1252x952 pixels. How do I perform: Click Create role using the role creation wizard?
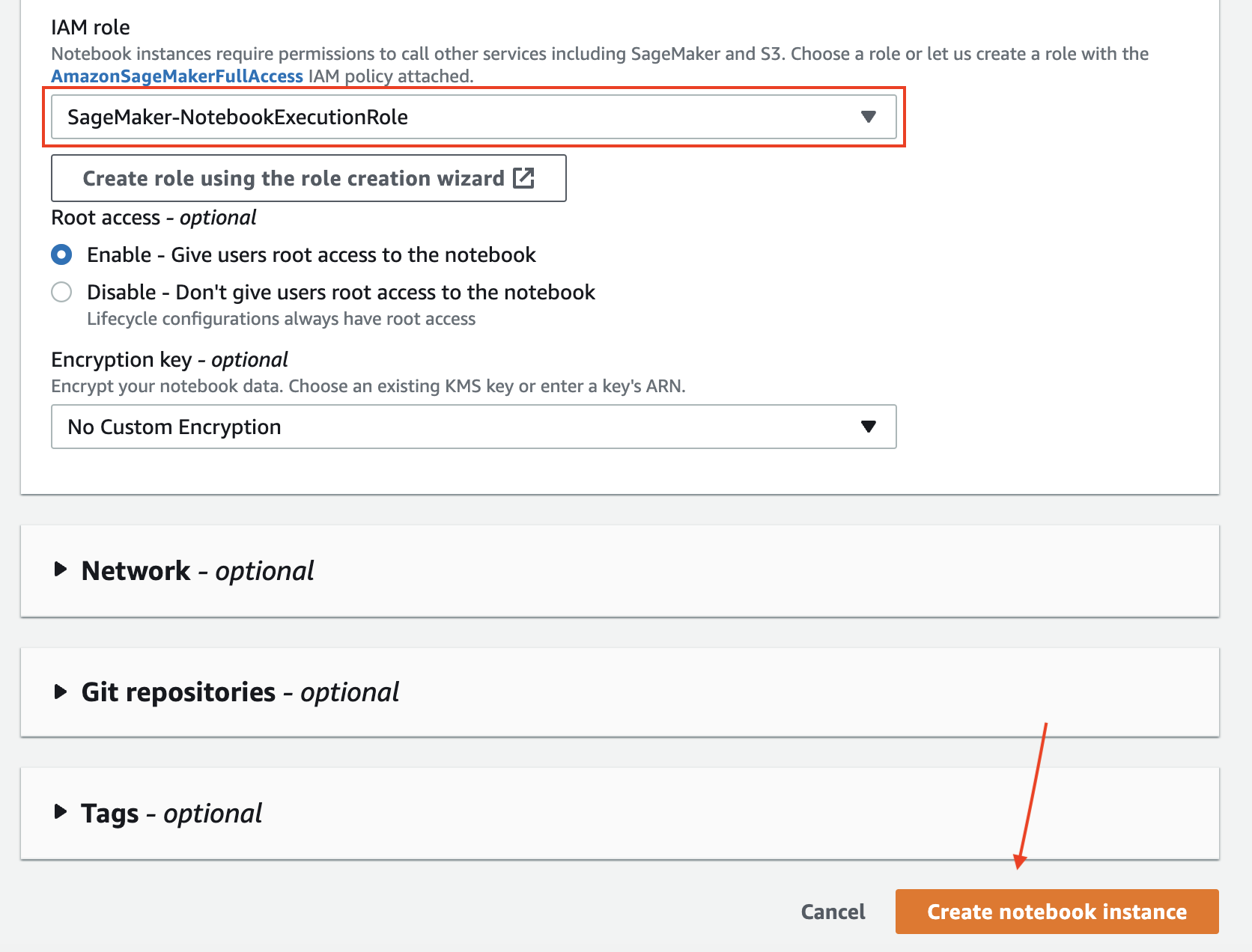tap(308, 178)
